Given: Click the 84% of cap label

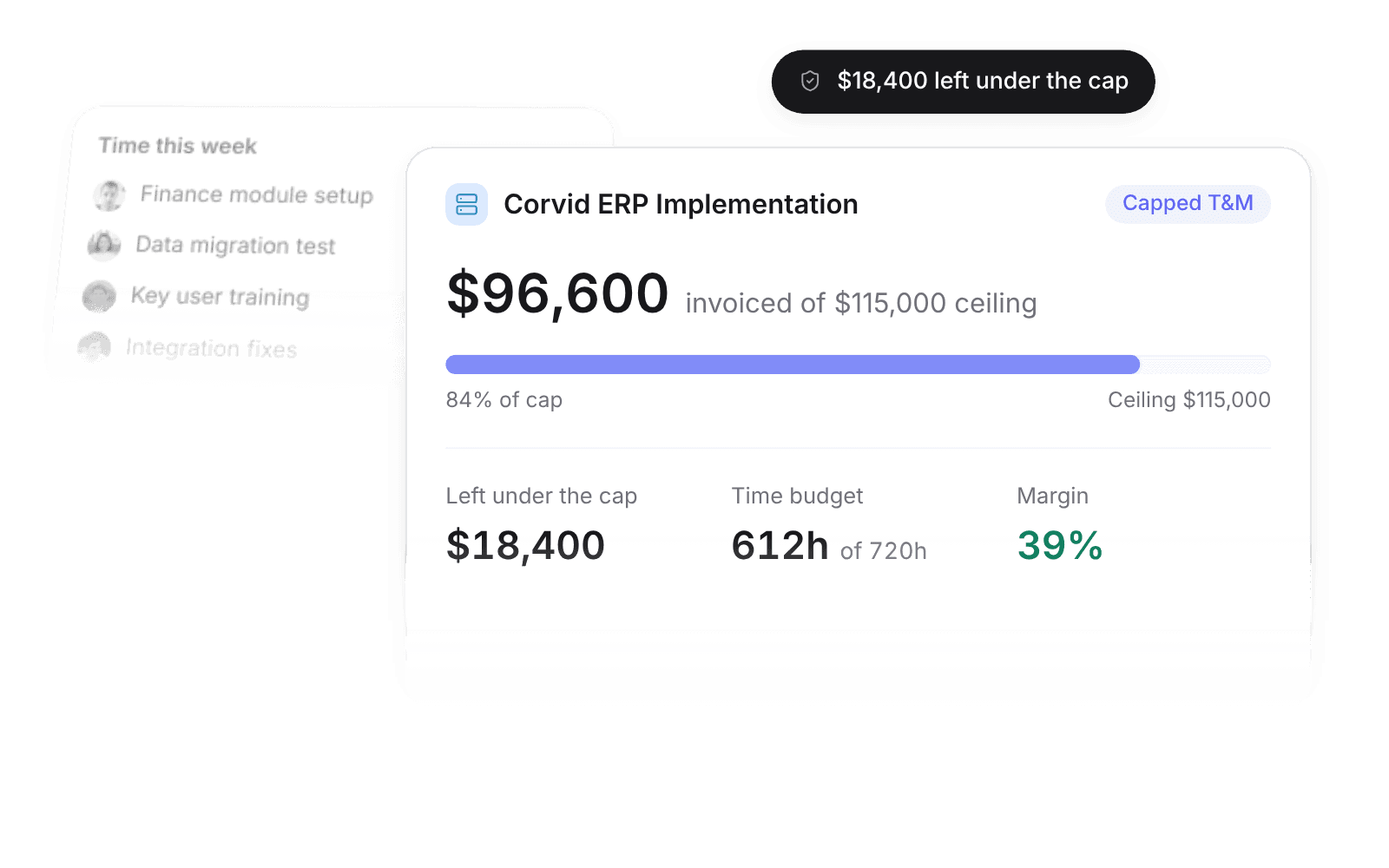Looking at the screenshot, I should click(x=504, y=400).
